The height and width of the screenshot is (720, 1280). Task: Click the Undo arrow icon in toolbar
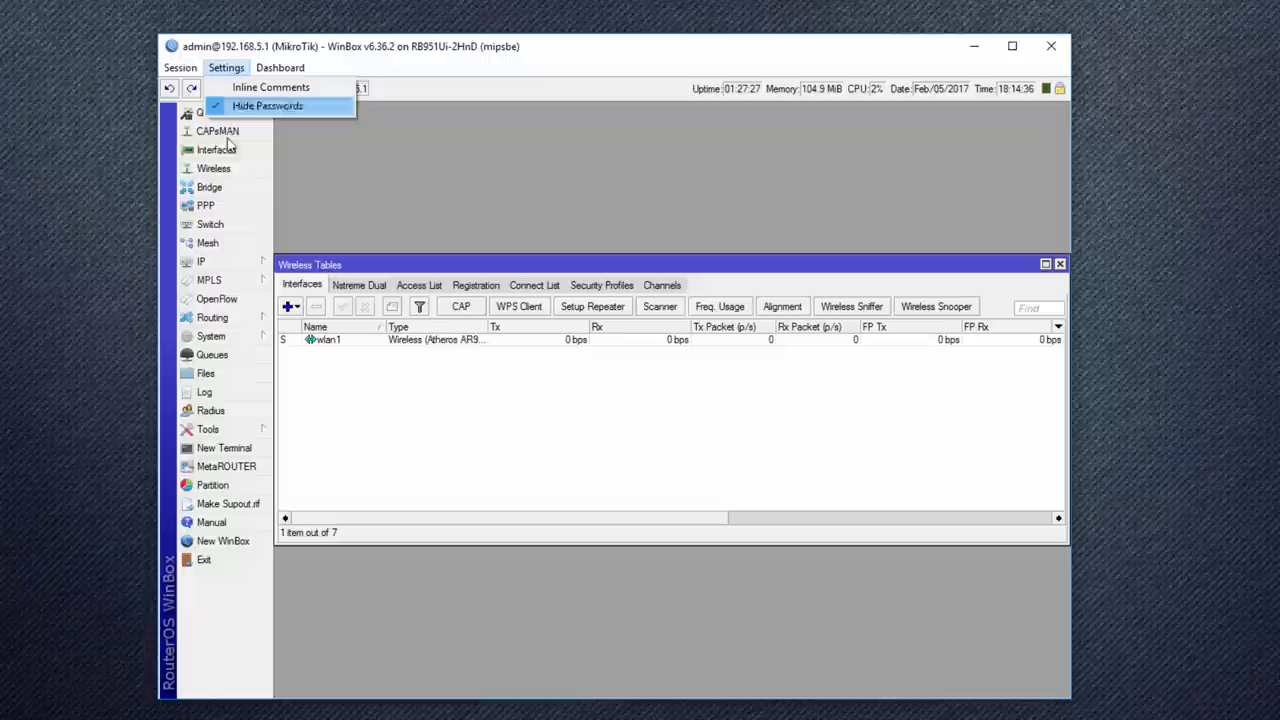pos(170,88)
